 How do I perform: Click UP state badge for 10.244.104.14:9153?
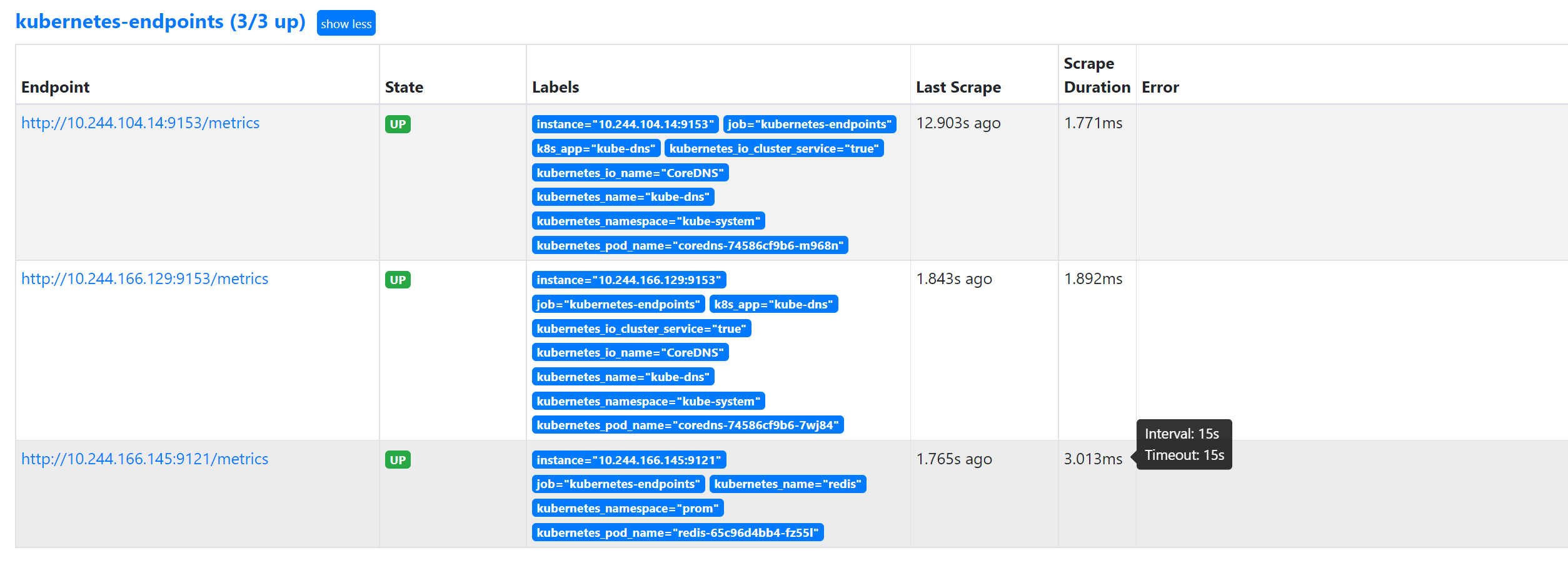[398, 124]
